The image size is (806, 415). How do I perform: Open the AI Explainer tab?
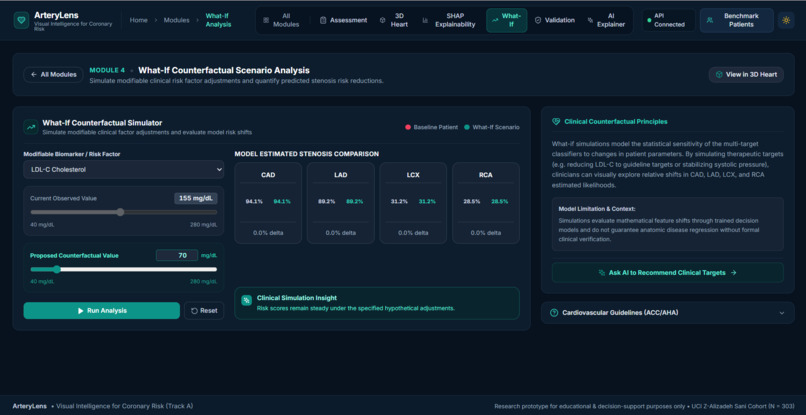tap(607, 20)
